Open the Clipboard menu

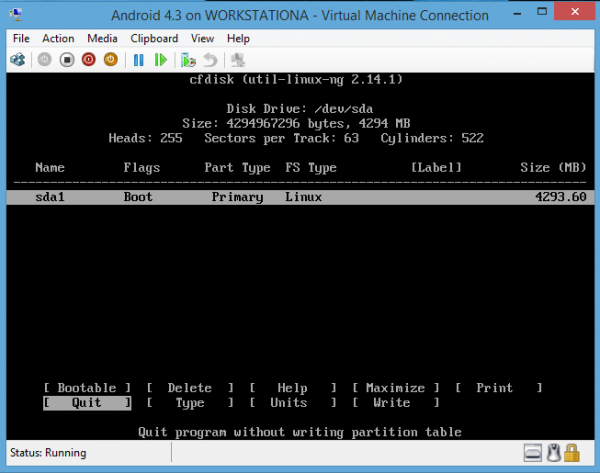pos(154,39)
